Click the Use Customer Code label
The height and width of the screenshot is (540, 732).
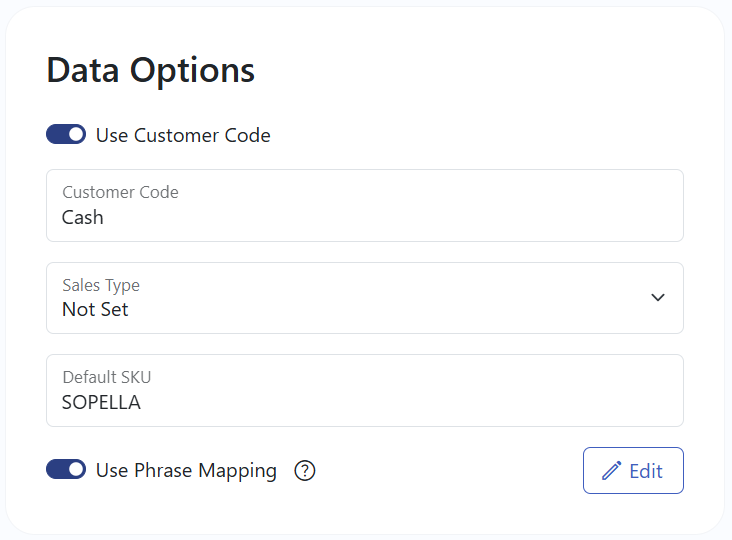pyautogui.click(x=183, y=135)
